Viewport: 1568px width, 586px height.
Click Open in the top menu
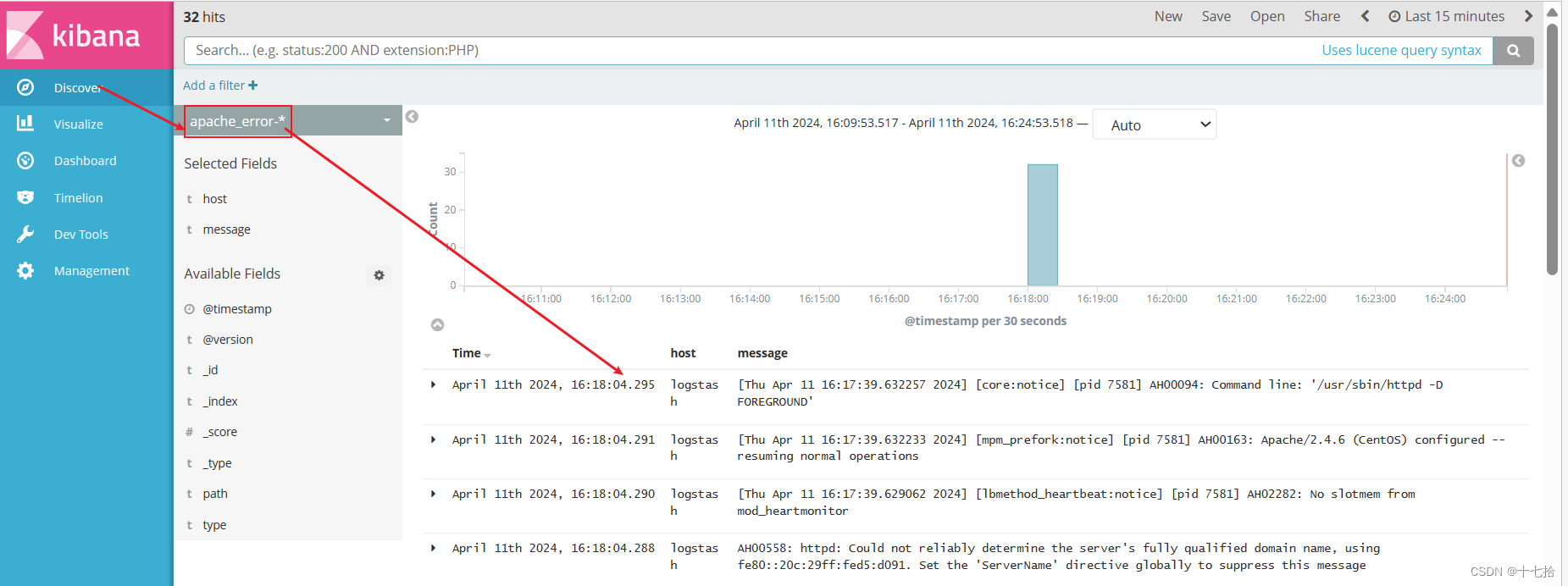pos(1267,16)
